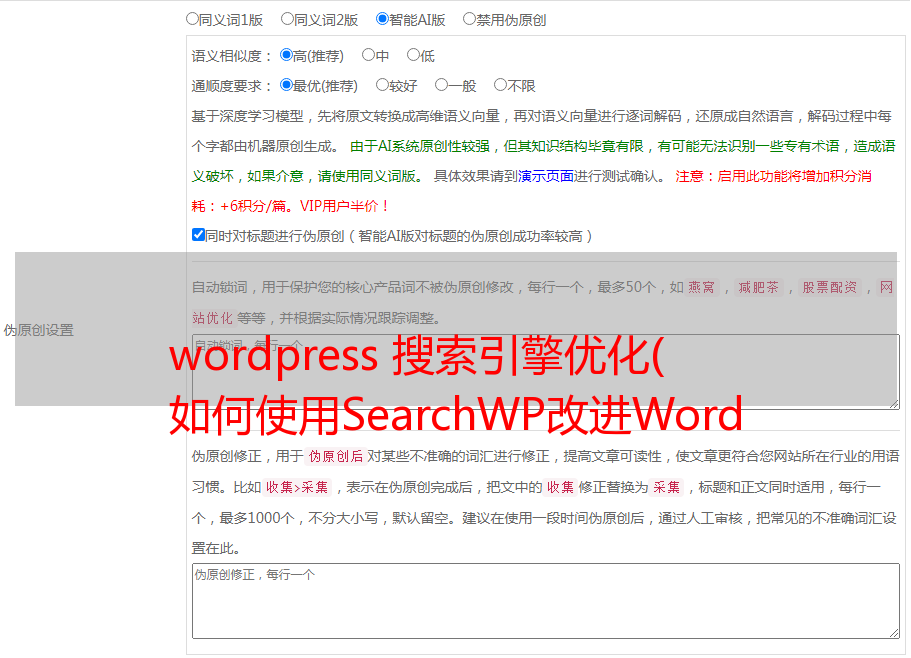
Task: Click the red VIP用户半价 notice text
Action: (x=345, y=206)
